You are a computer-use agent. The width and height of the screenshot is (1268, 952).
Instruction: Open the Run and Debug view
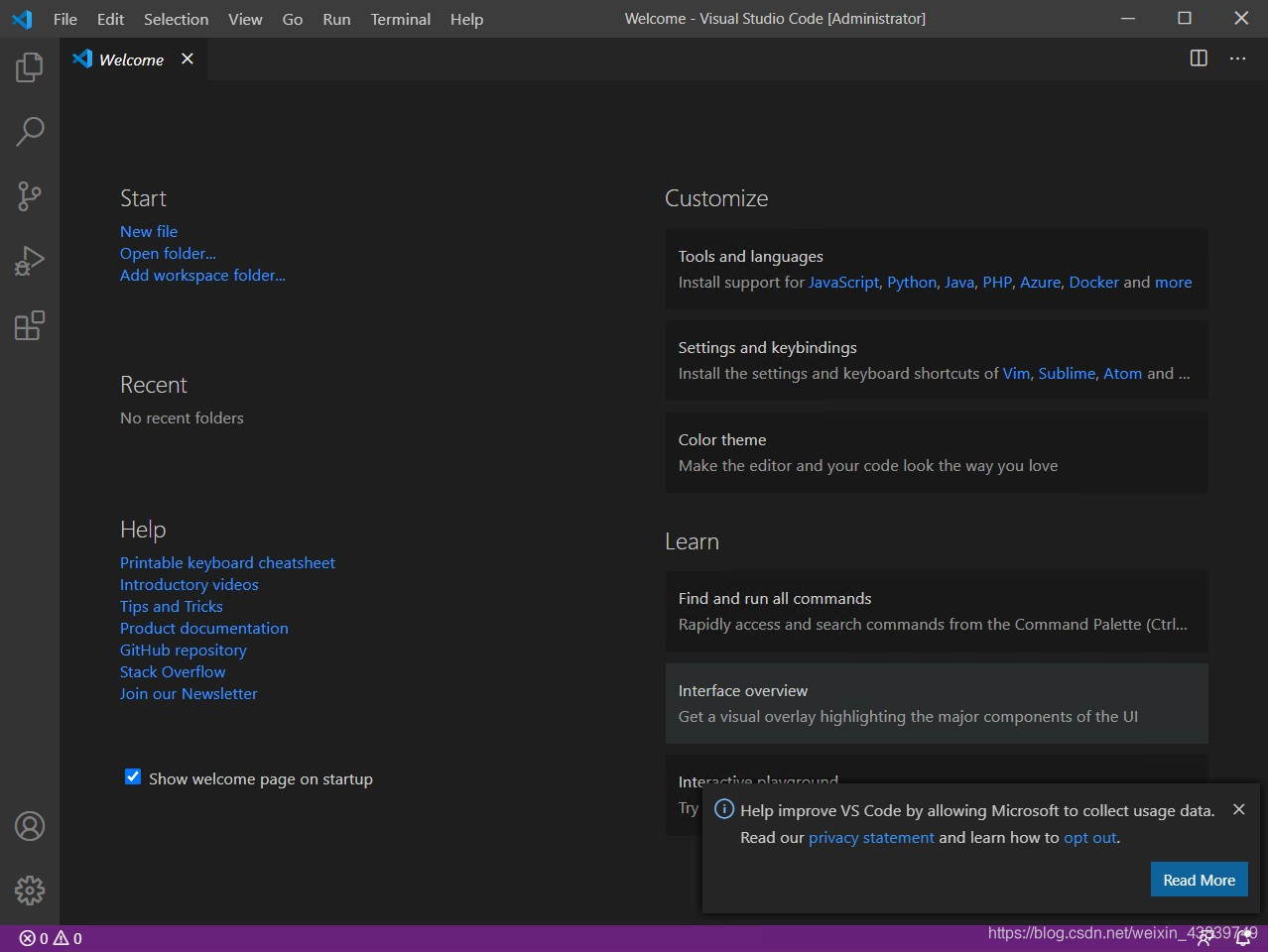coord(30,261)
